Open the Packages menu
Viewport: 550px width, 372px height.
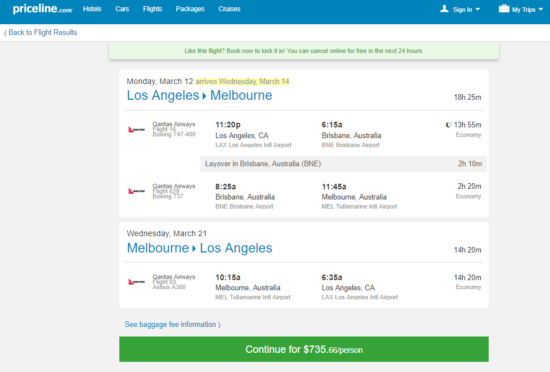point(190,9)
